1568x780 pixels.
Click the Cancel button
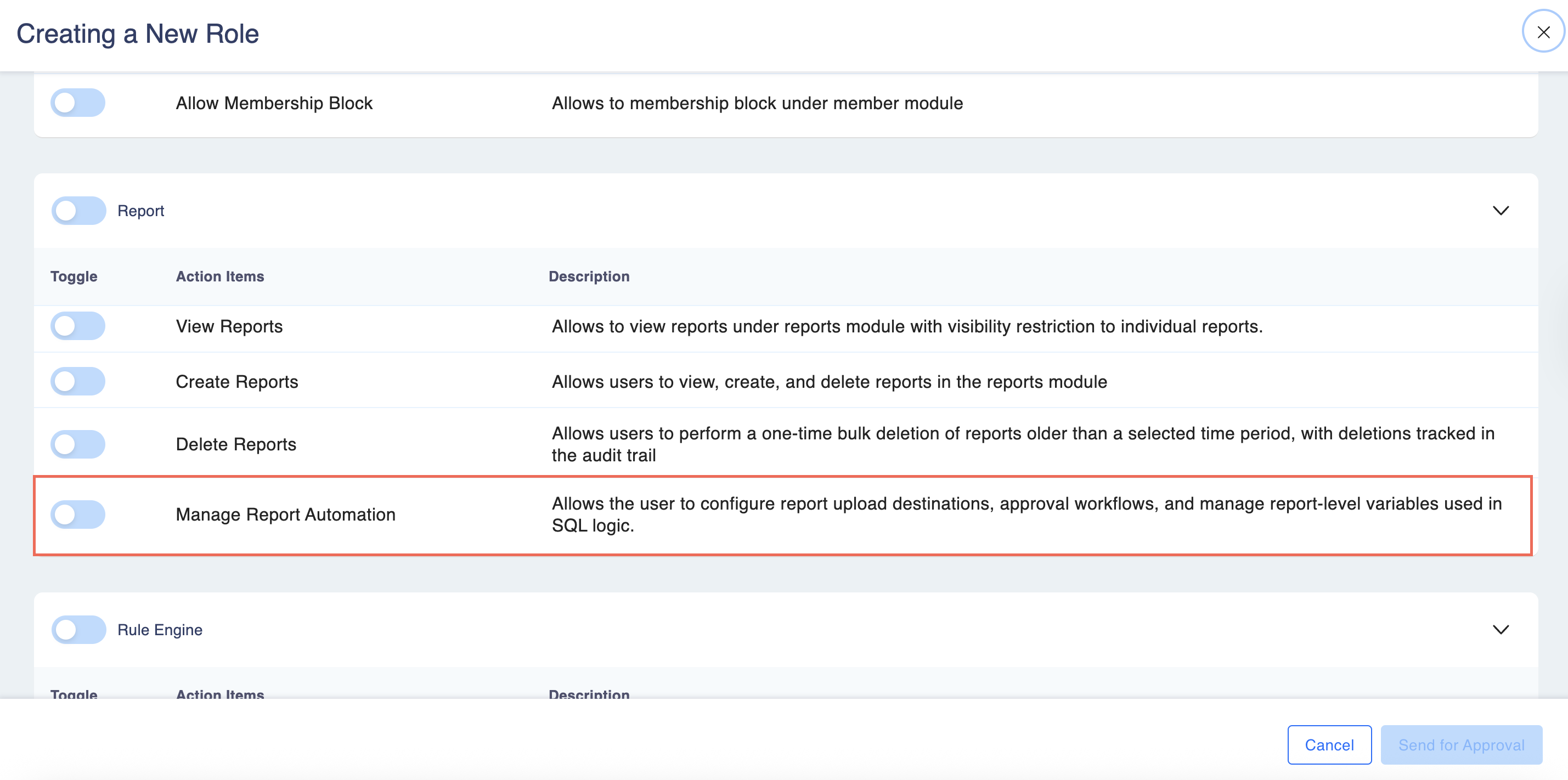pos(1329,745)
